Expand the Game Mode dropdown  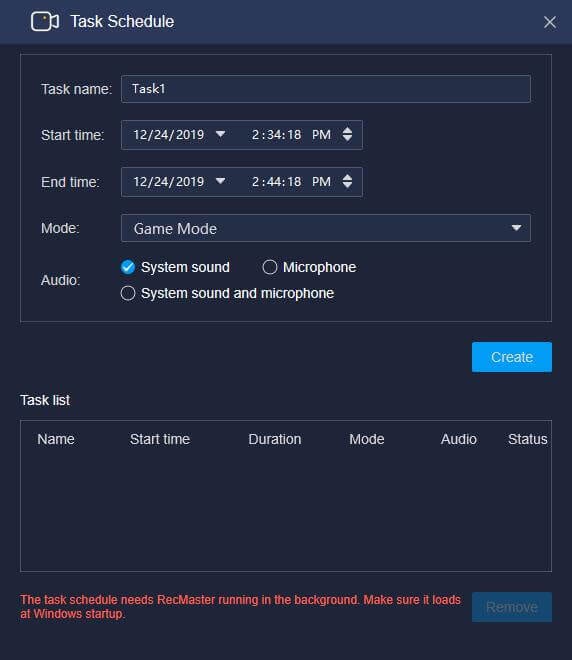(326, 228)
